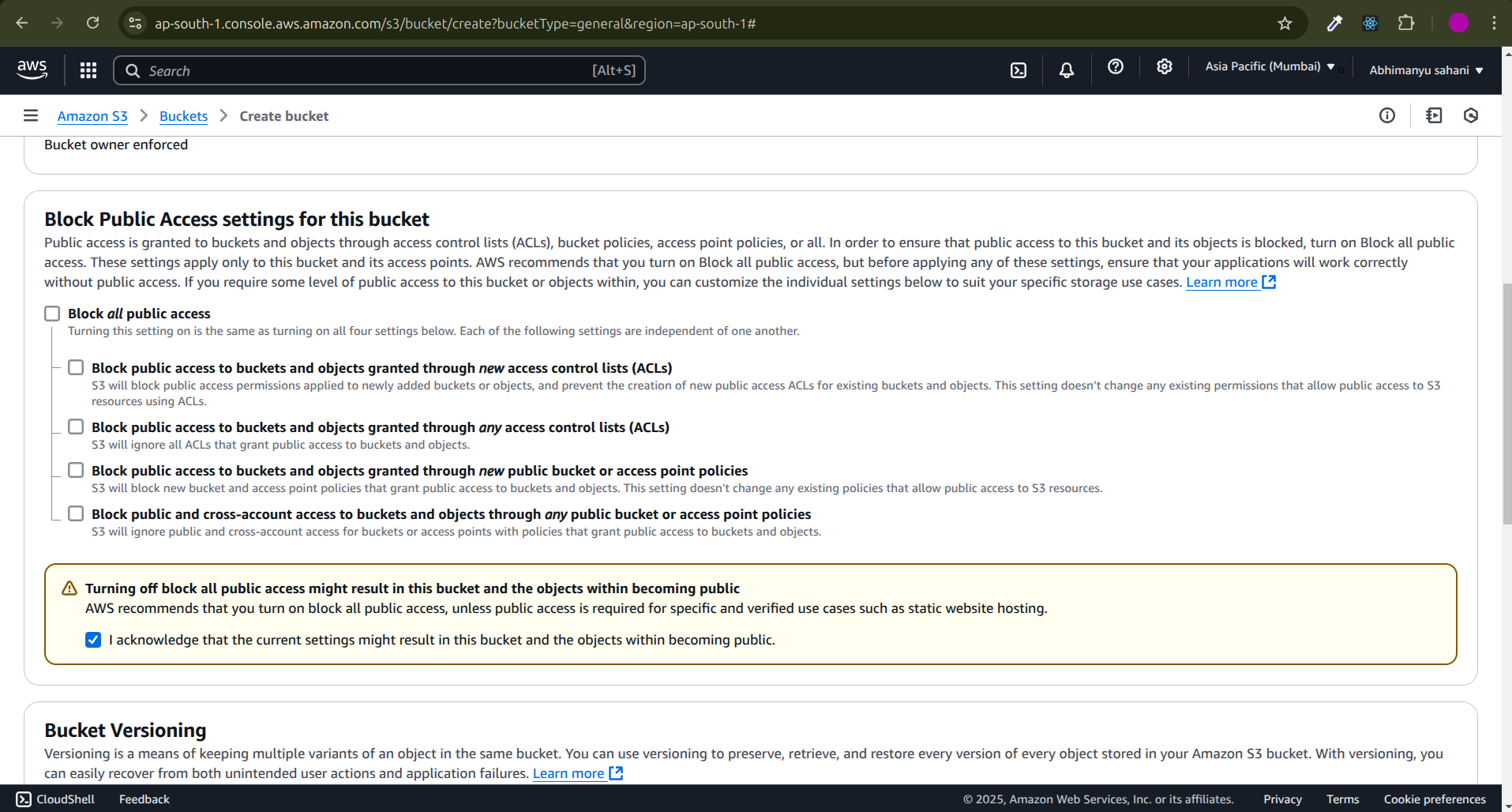
Task: Open CloudShell icon in top navigation bar
Action: click(1019, 70)
